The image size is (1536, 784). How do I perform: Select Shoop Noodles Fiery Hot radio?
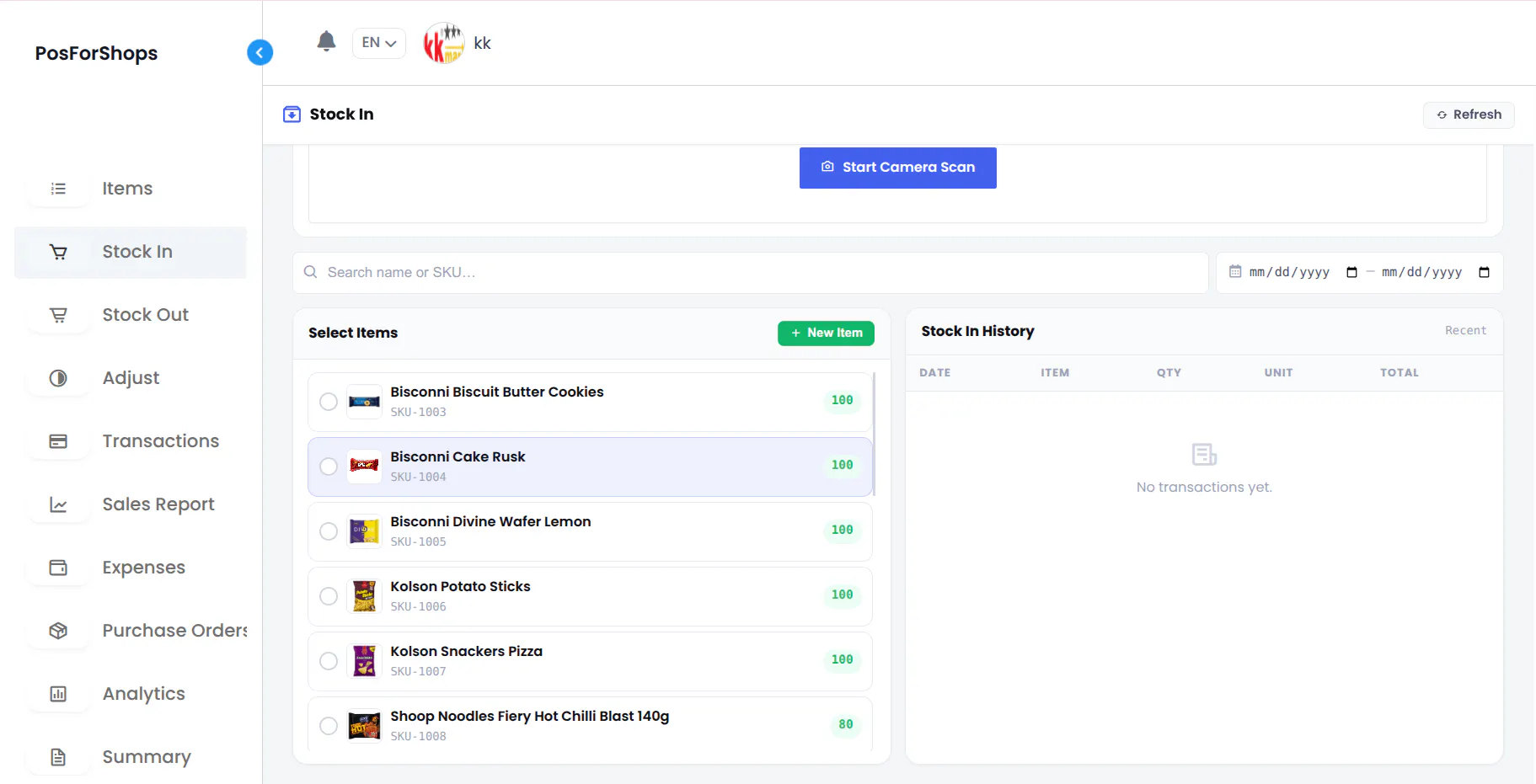coord(329,726)
